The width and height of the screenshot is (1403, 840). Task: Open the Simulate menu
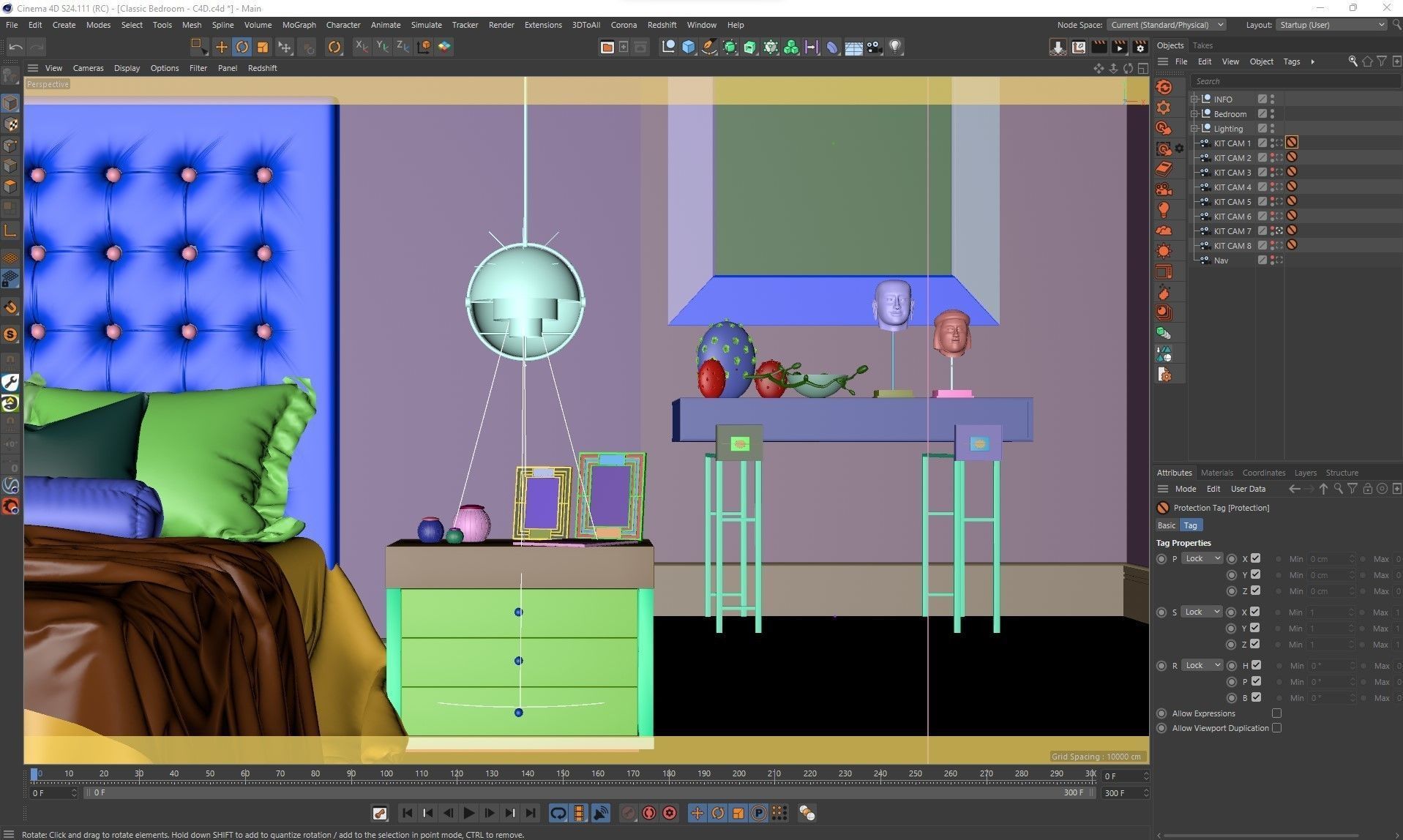(426, 25)
